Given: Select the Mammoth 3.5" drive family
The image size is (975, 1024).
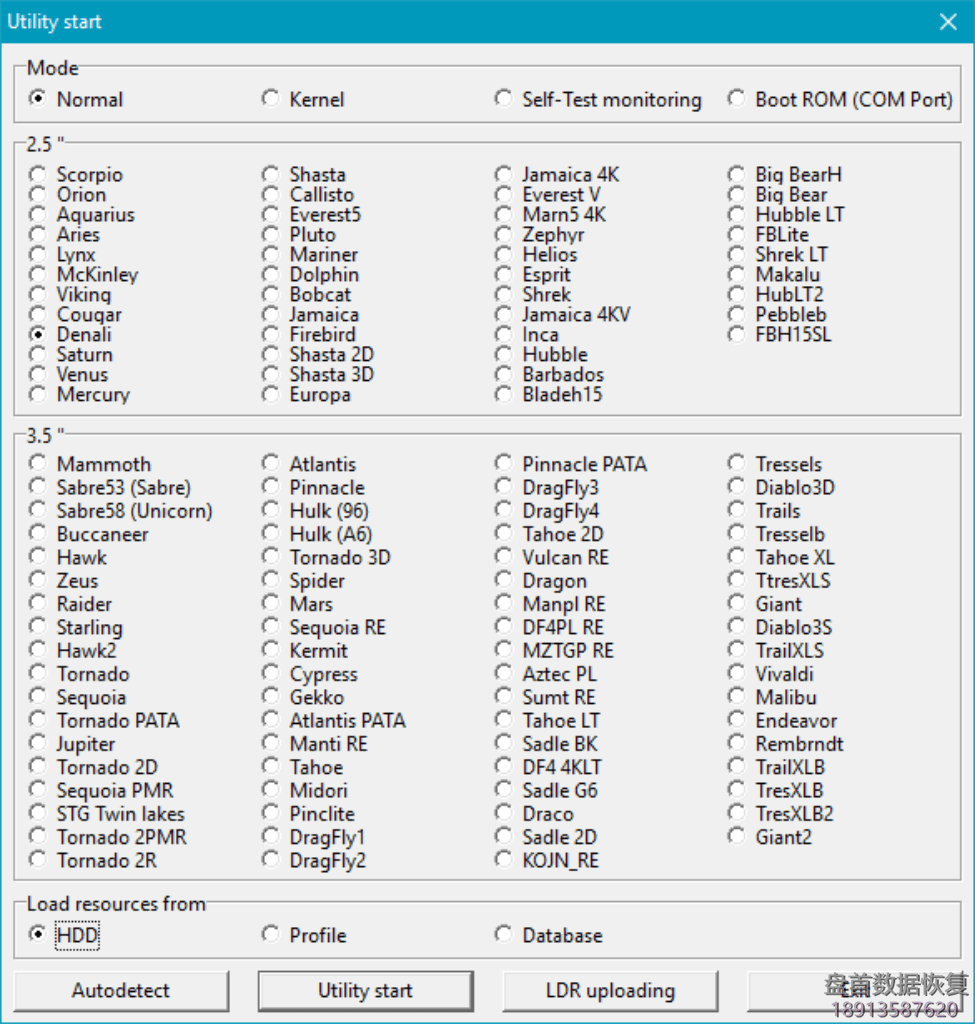Looking at the screenshot, I should pos(38,463).
